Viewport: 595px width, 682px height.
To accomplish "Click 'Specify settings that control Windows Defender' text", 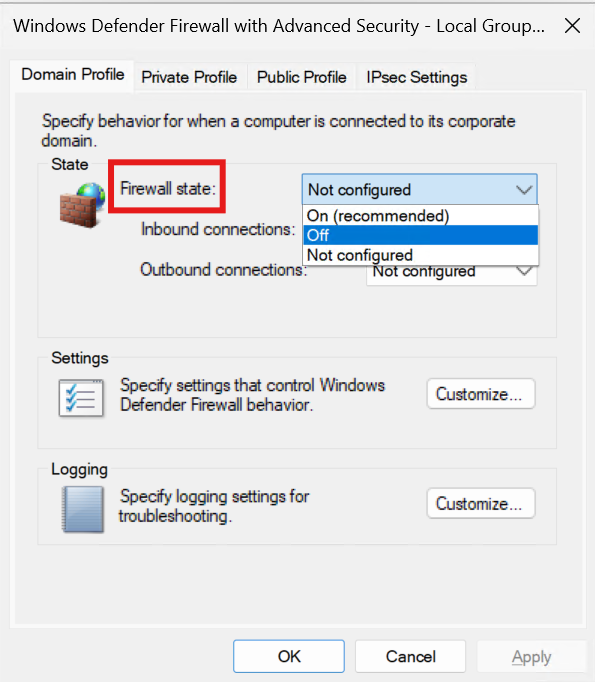I will [252, 395].
